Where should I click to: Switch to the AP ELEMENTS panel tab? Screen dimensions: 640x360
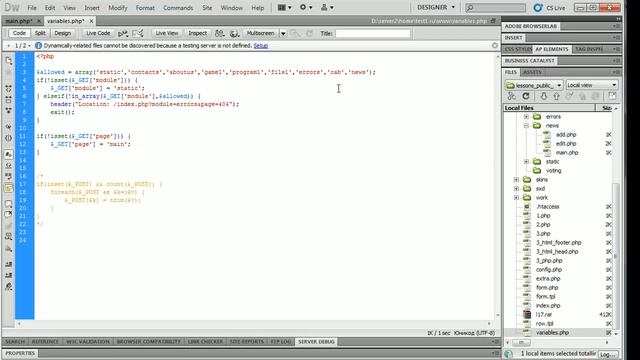tap(551, 49)
